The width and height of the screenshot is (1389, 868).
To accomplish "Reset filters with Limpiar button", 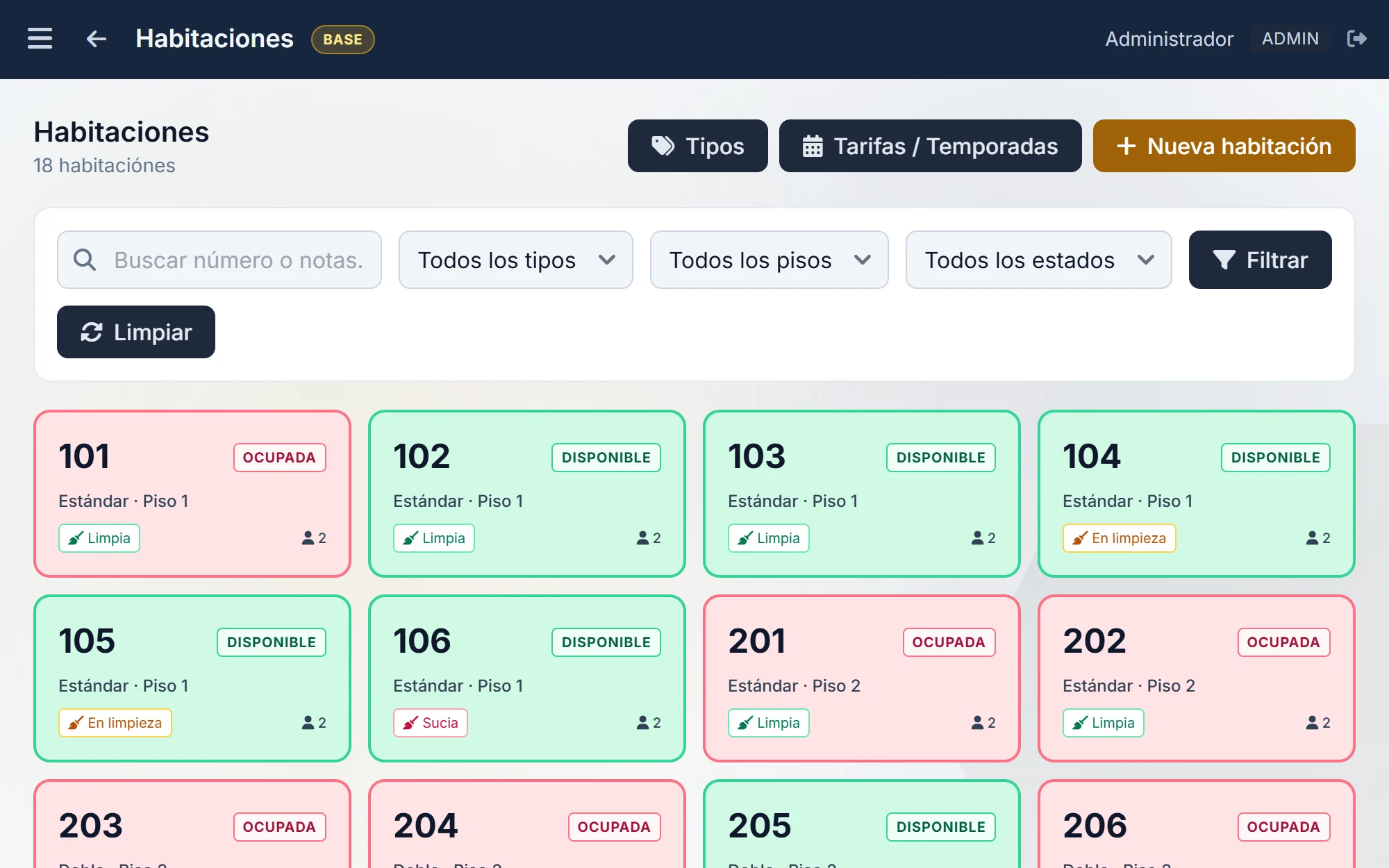I will click(x=136, y=332).
